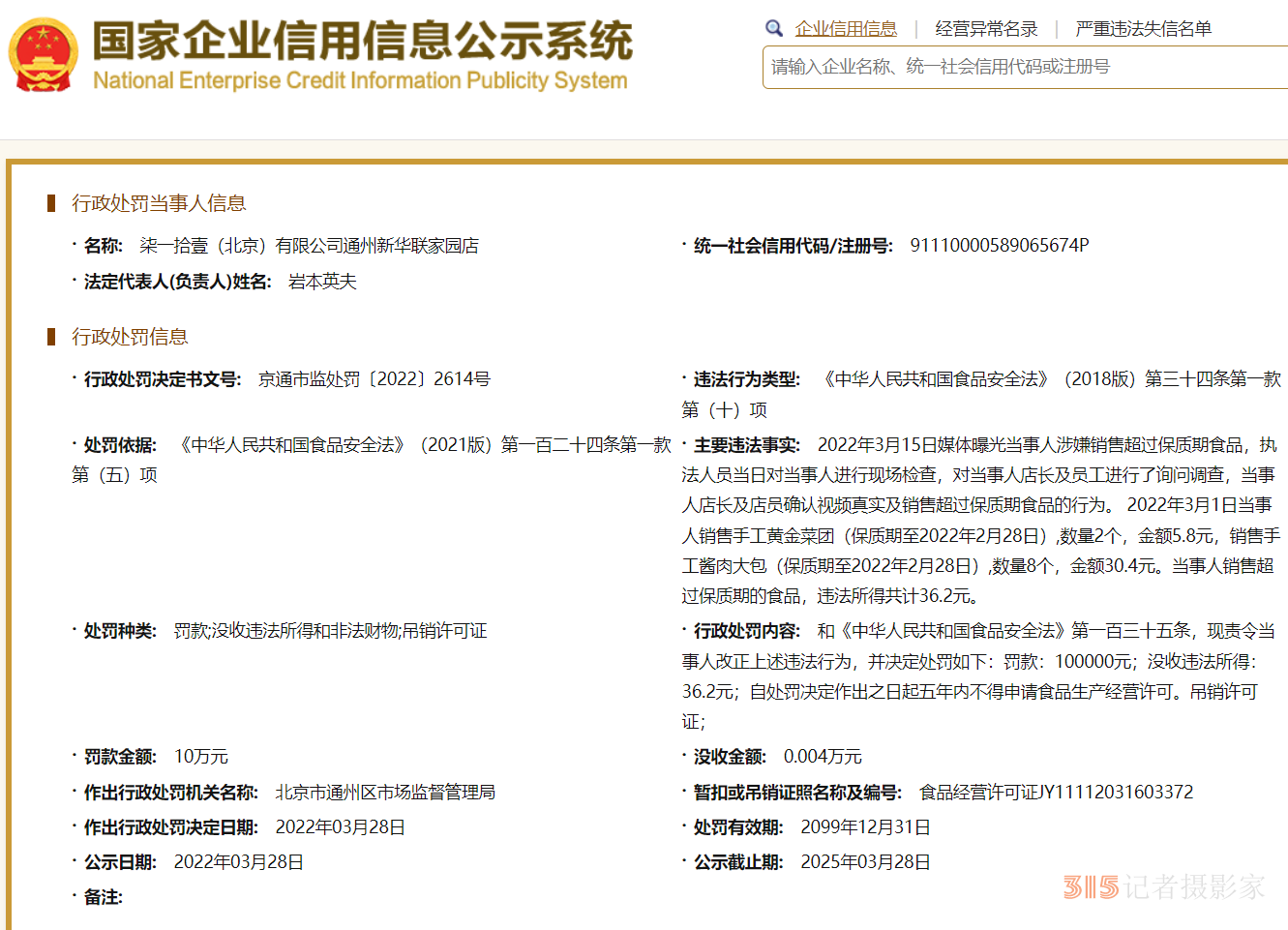This screenshot has width=1288, height=930.
Task: Click the company name 柒一拾壹（北京）有限公司通州新华联家园店
Action: pyautogui.click(x=309, y=246)
